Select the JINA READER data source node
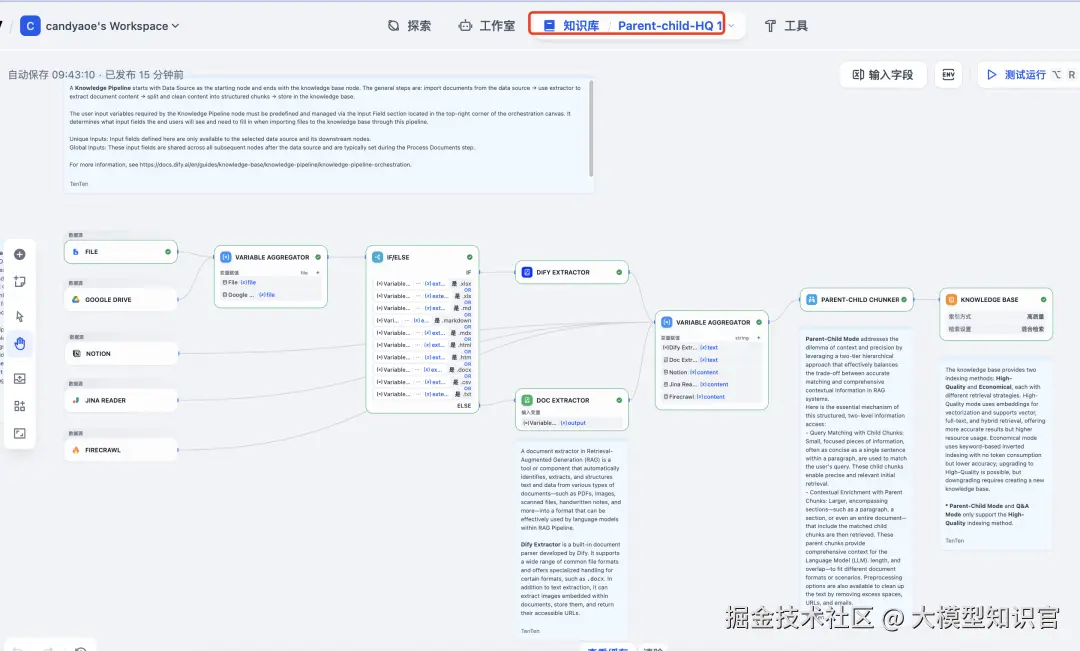Image resolution: width=1080 pixels, height=651 pixels. (121, 400)
